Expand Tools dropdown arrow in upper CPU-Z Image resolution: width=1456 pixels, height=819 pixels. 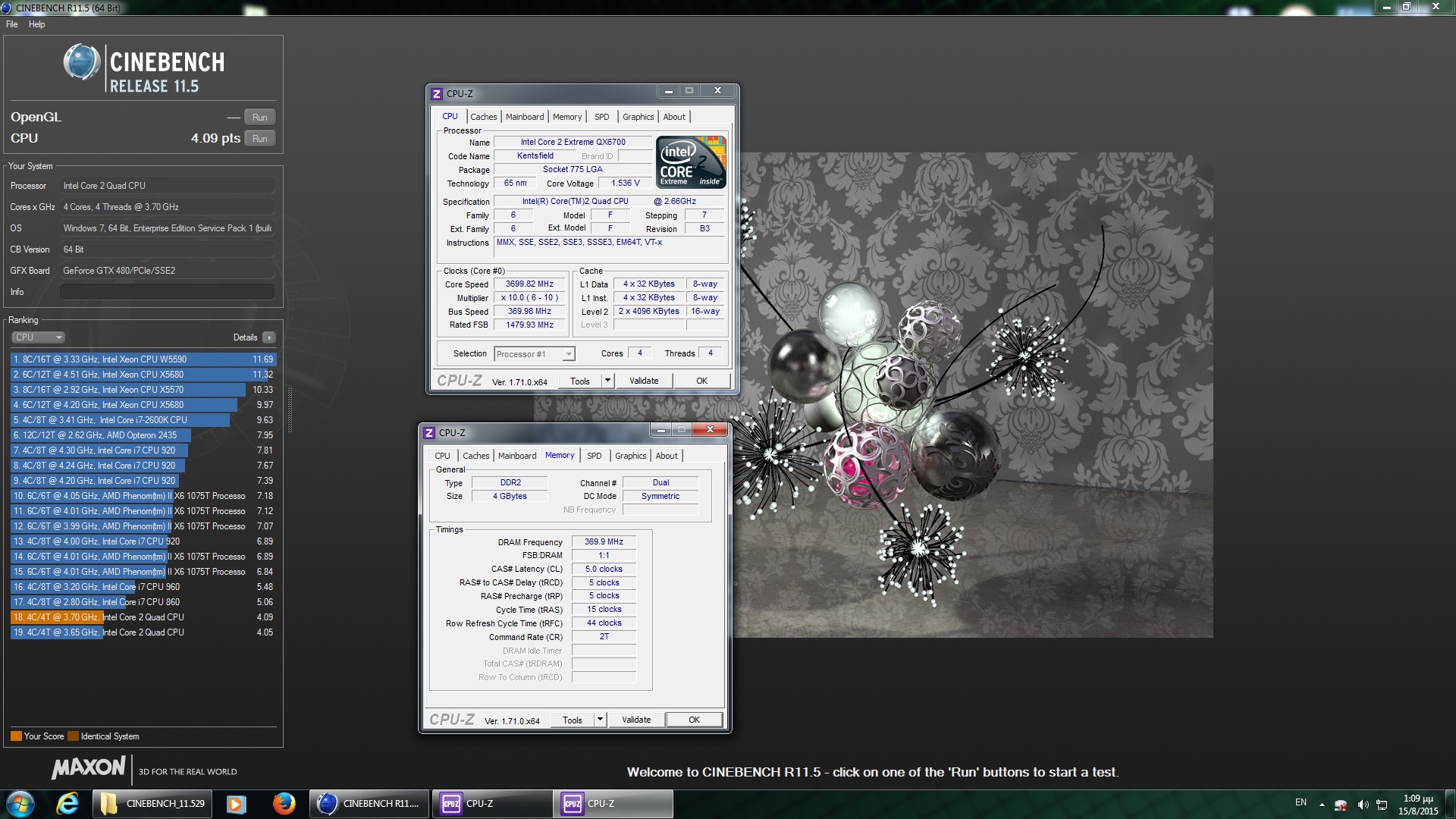click(607, 381)
